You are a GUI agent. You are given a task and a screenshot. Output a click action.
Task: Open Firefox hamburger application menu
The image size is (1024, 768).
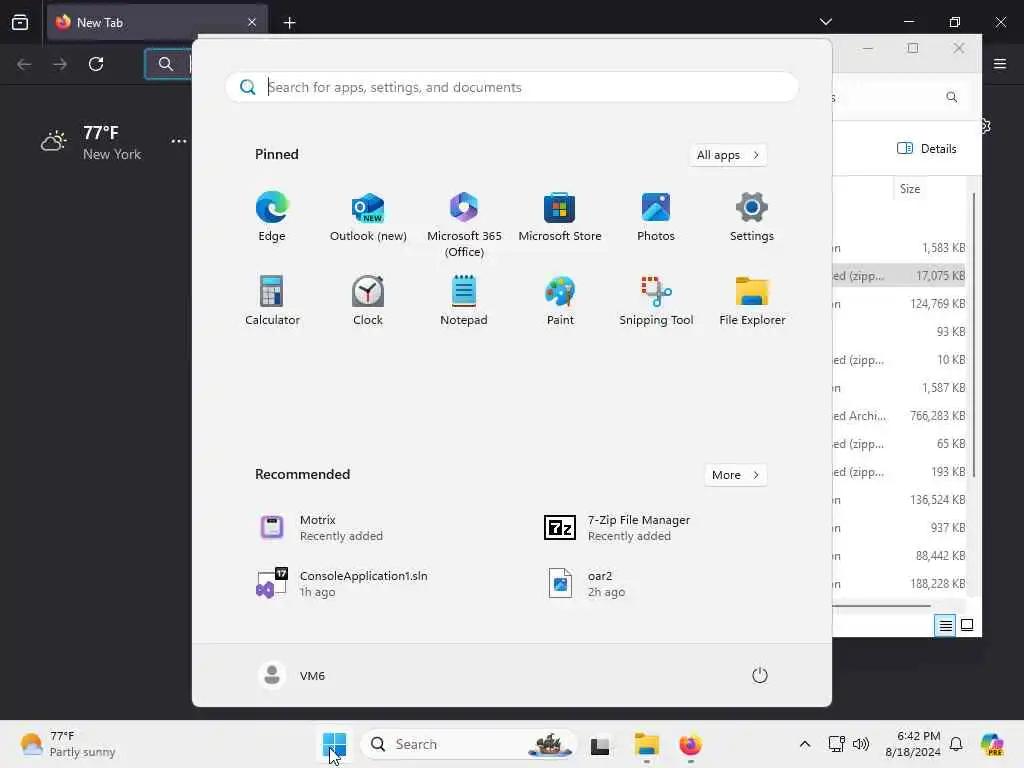pos(1000,64)
